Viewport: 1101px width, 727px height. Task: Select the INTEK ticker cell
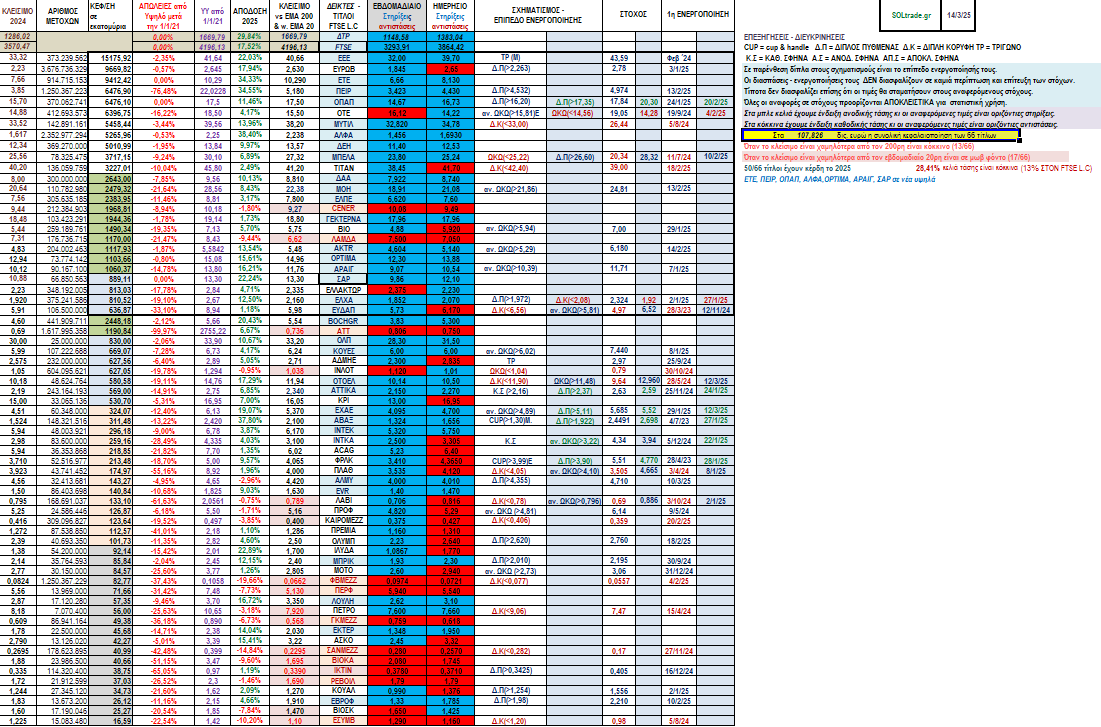pyautogui.click(x=344, y=431)
